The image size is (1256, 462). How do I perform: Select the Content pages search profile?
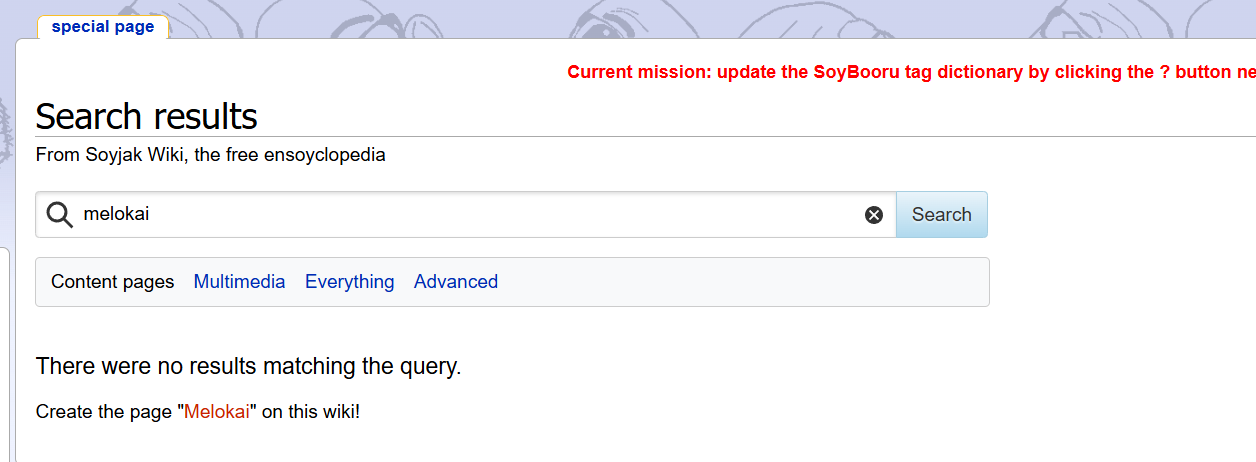pyautogui.click(x=113, y=282)
